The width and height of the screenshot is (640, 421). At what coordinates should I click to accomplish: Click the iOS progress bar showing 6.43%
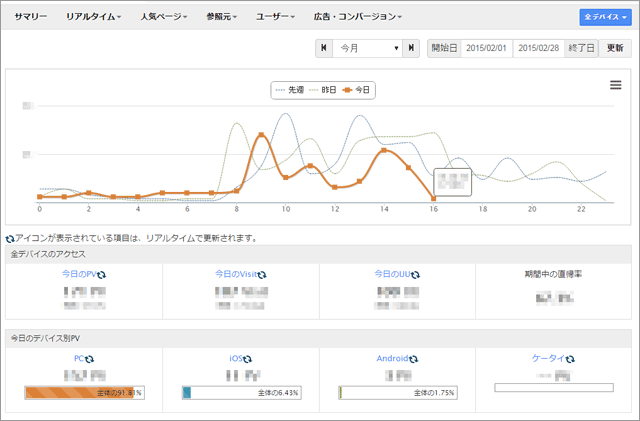point(242,393)
